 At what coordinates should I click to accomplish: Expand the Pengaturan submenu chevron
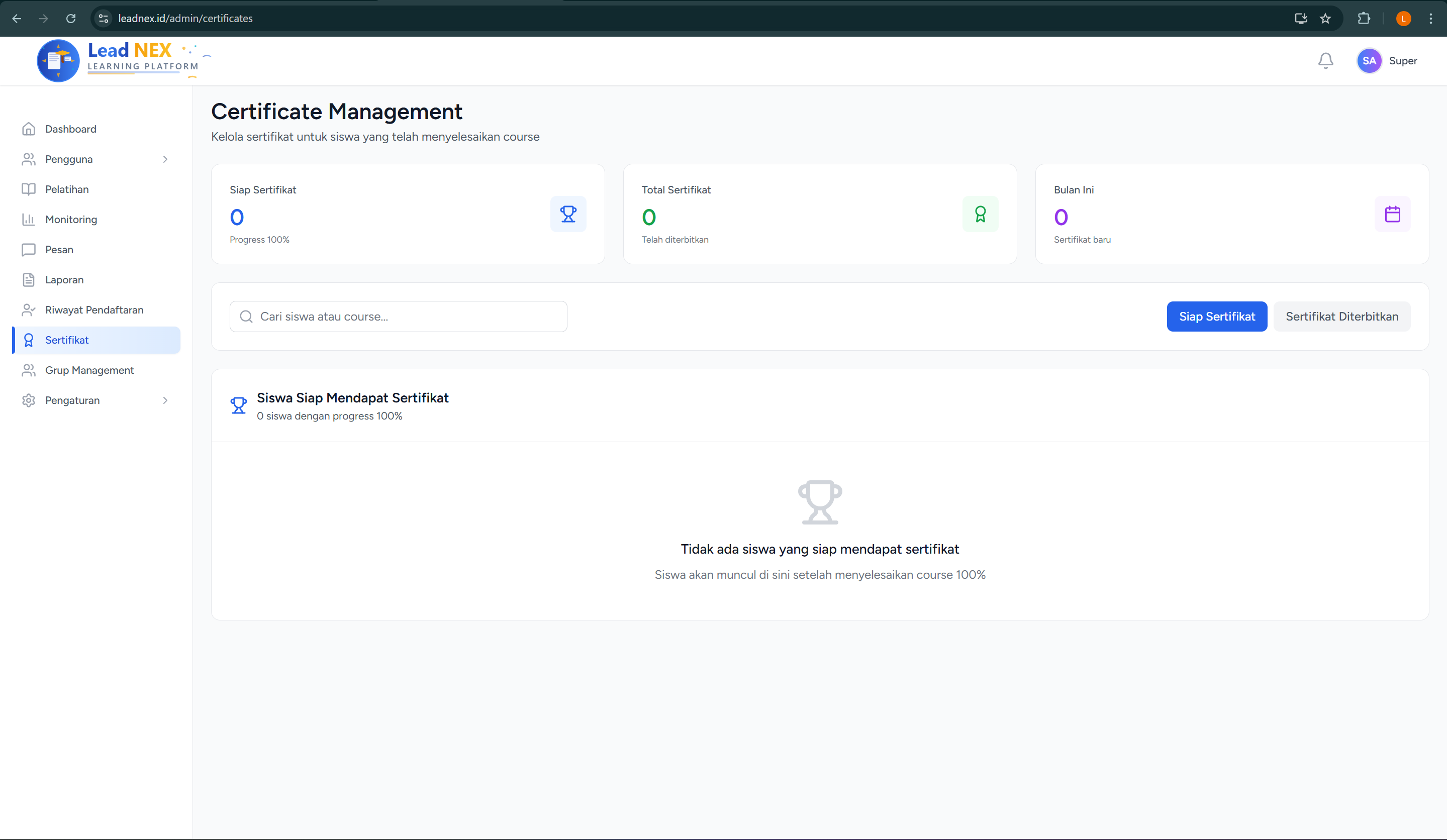pyautogui.click(x=165, y=400)
